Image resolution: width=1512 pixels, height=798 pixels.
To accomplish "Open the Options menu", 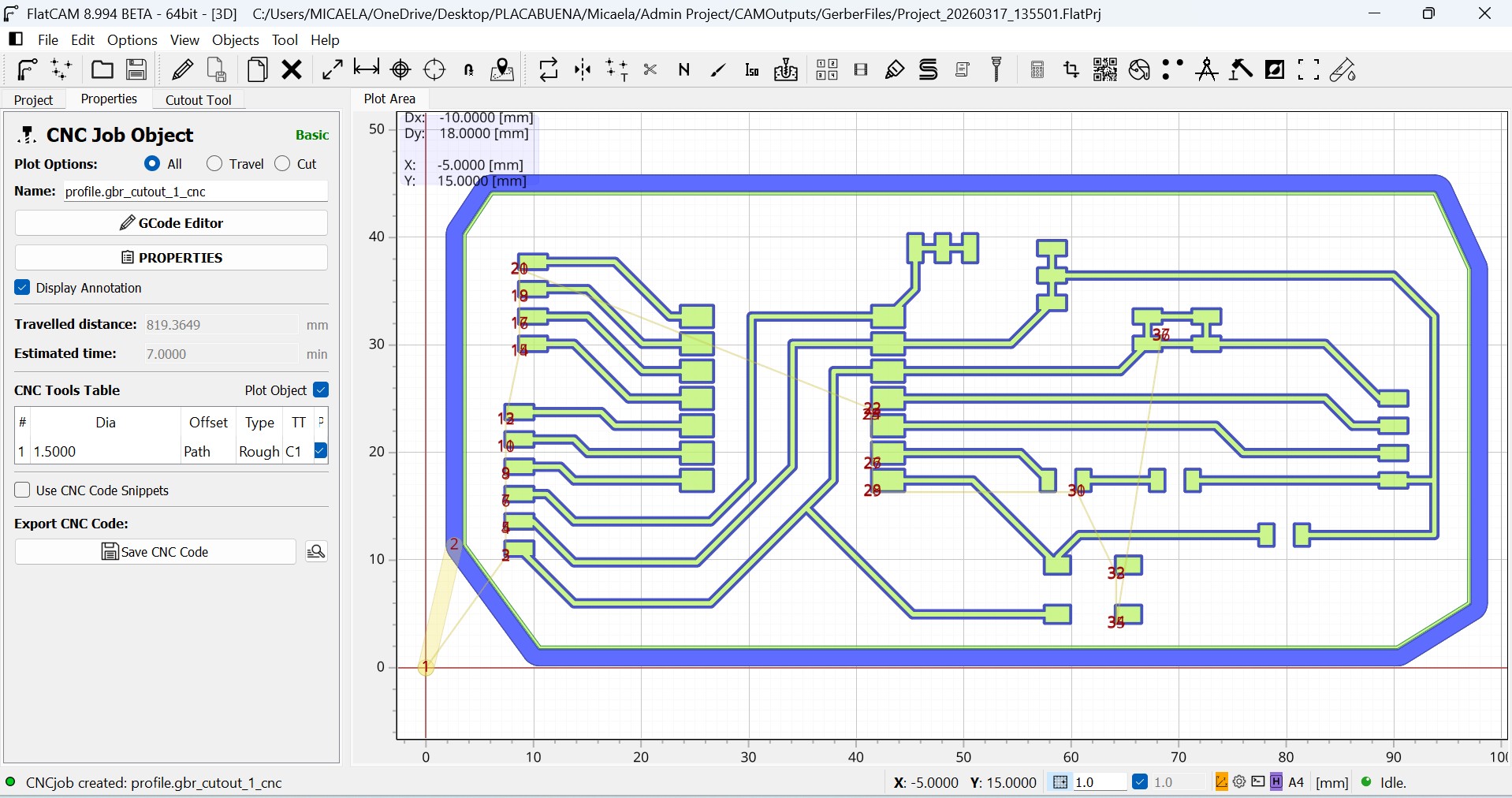I will click(132, 40).
